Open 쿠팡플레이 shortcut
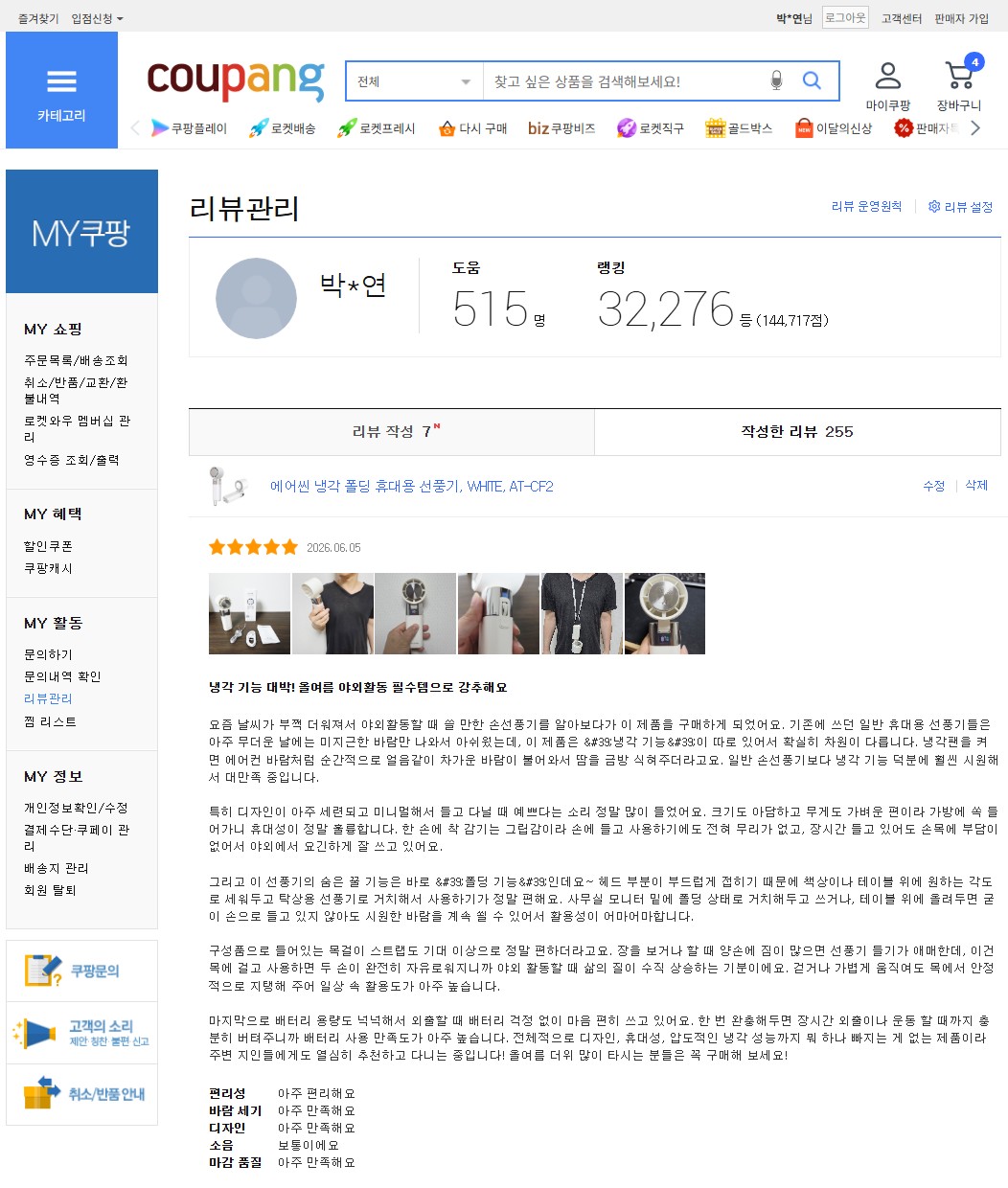The width and height of the screenshot is (1008, 1188). [189, 128]
